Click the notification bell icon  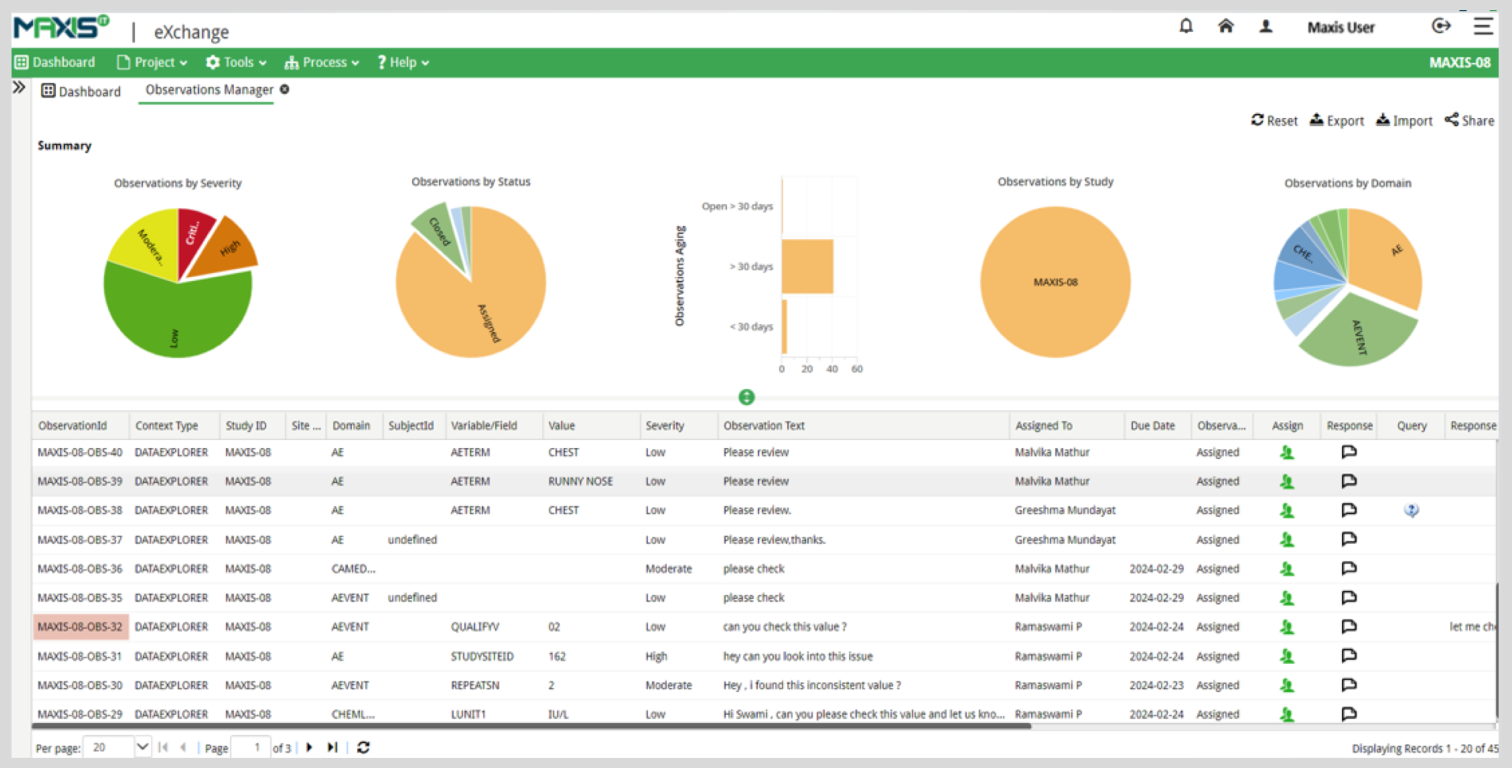(x=1186, y=27)
